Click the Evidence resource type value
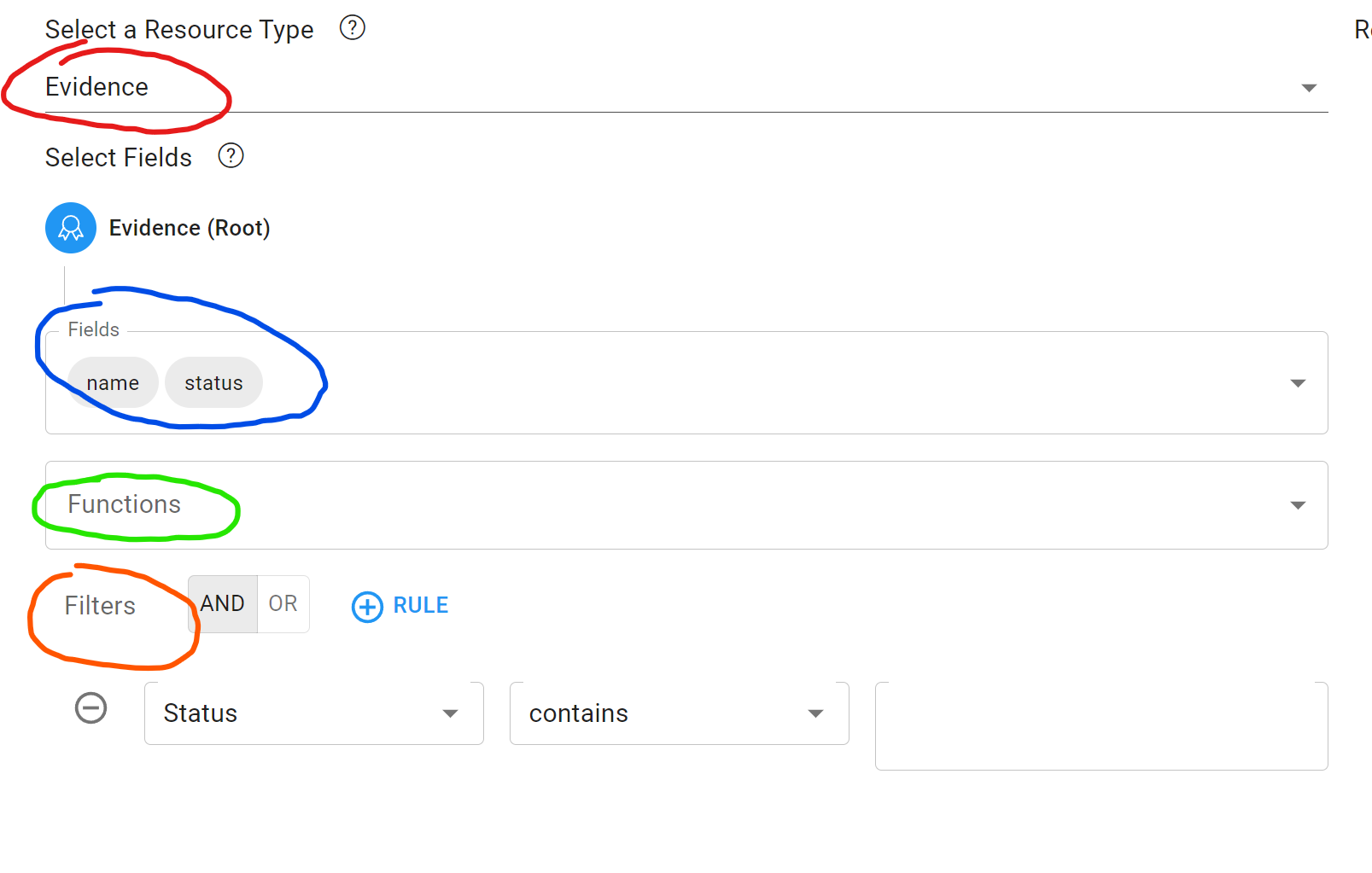 click(97, 87)
